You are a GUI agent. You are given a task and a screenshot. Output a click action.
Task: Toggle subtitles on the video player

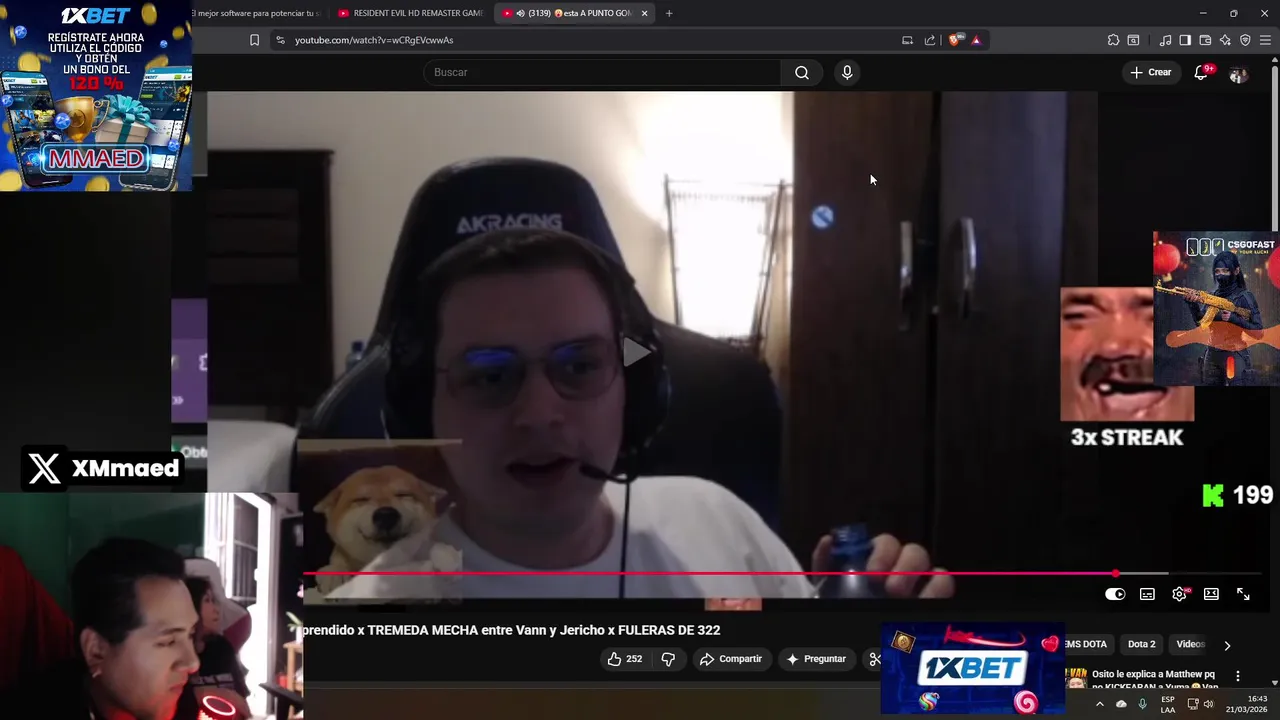(1147, 594)
